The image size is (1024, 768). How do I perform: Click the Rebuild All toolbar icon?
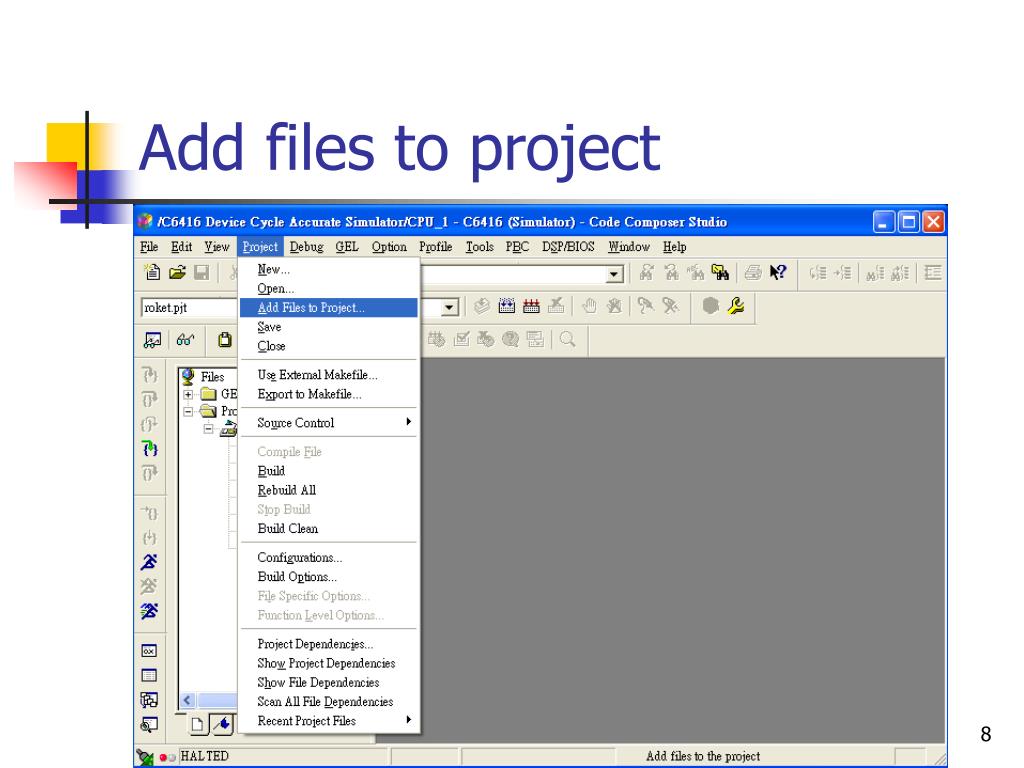click(x=531, y=306)
